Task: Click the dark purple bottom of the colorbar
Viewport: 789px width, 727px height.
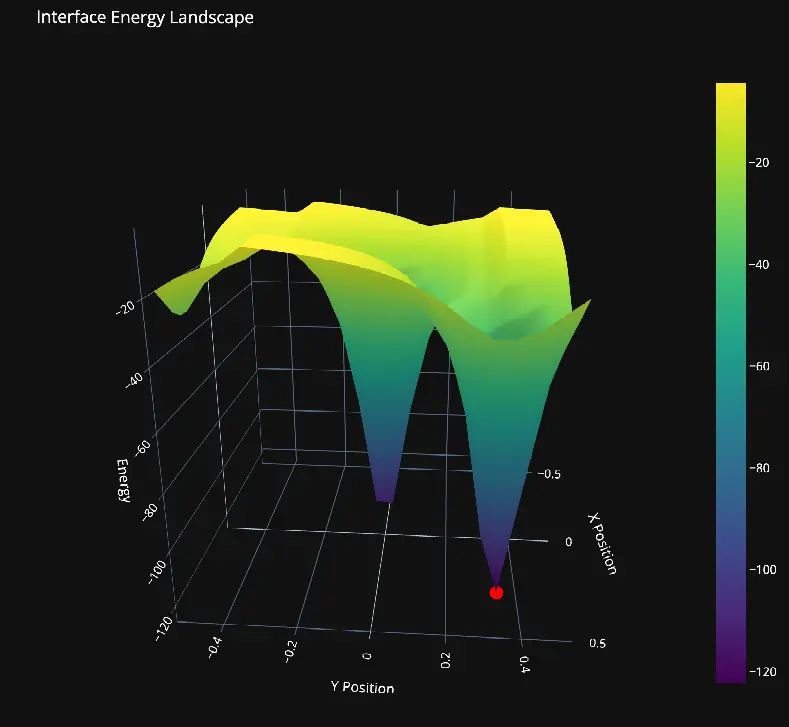Action: click(731, 675)
